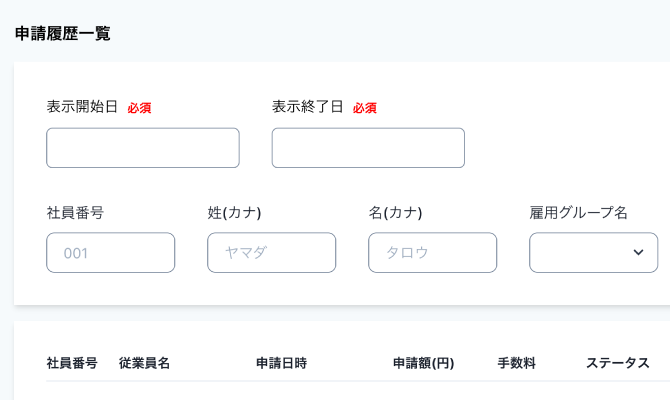Sort by the 申請日時 column header
Image resolution: width=670 pixels, height=400 pixels.
pos(281,363)
